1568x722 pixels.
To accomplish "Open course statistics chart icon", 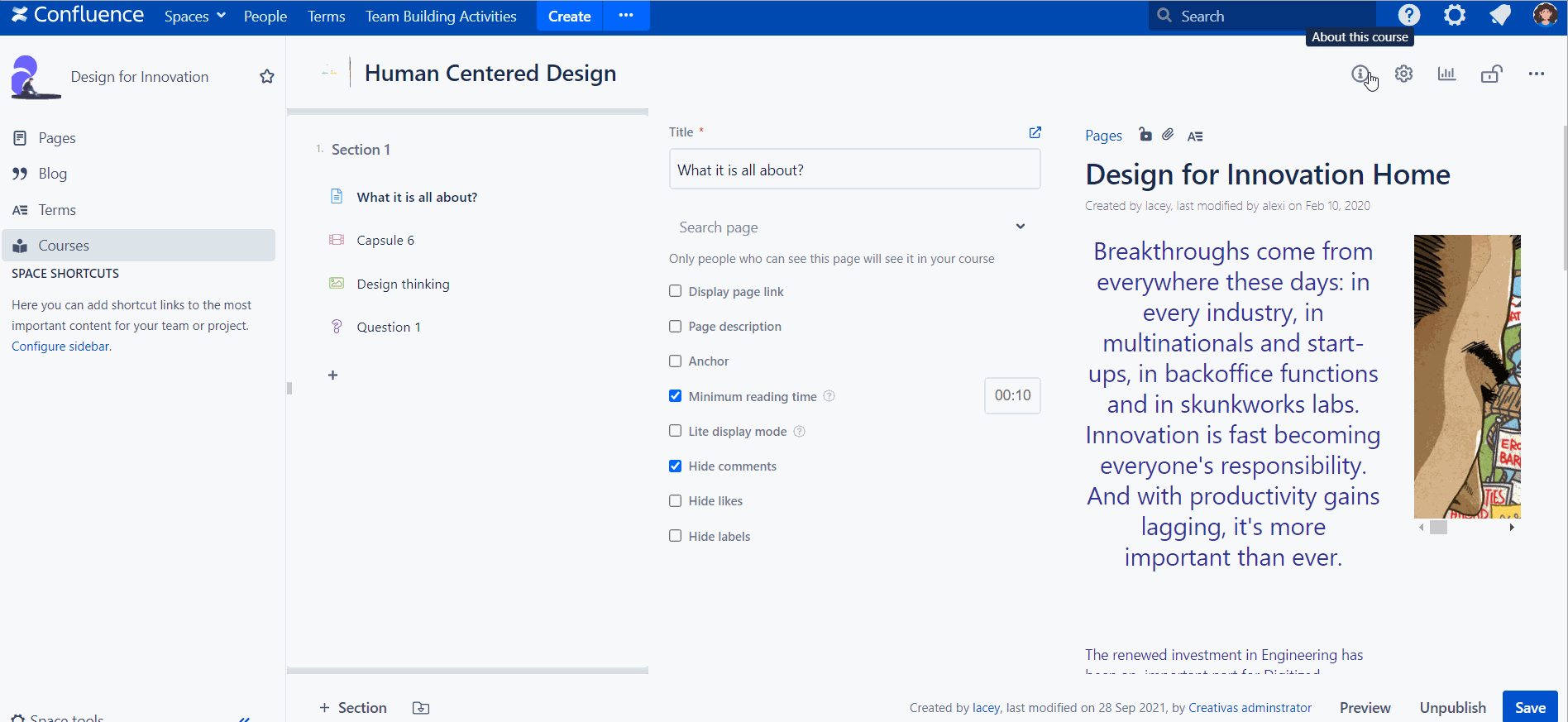I will pos(1446,74).
